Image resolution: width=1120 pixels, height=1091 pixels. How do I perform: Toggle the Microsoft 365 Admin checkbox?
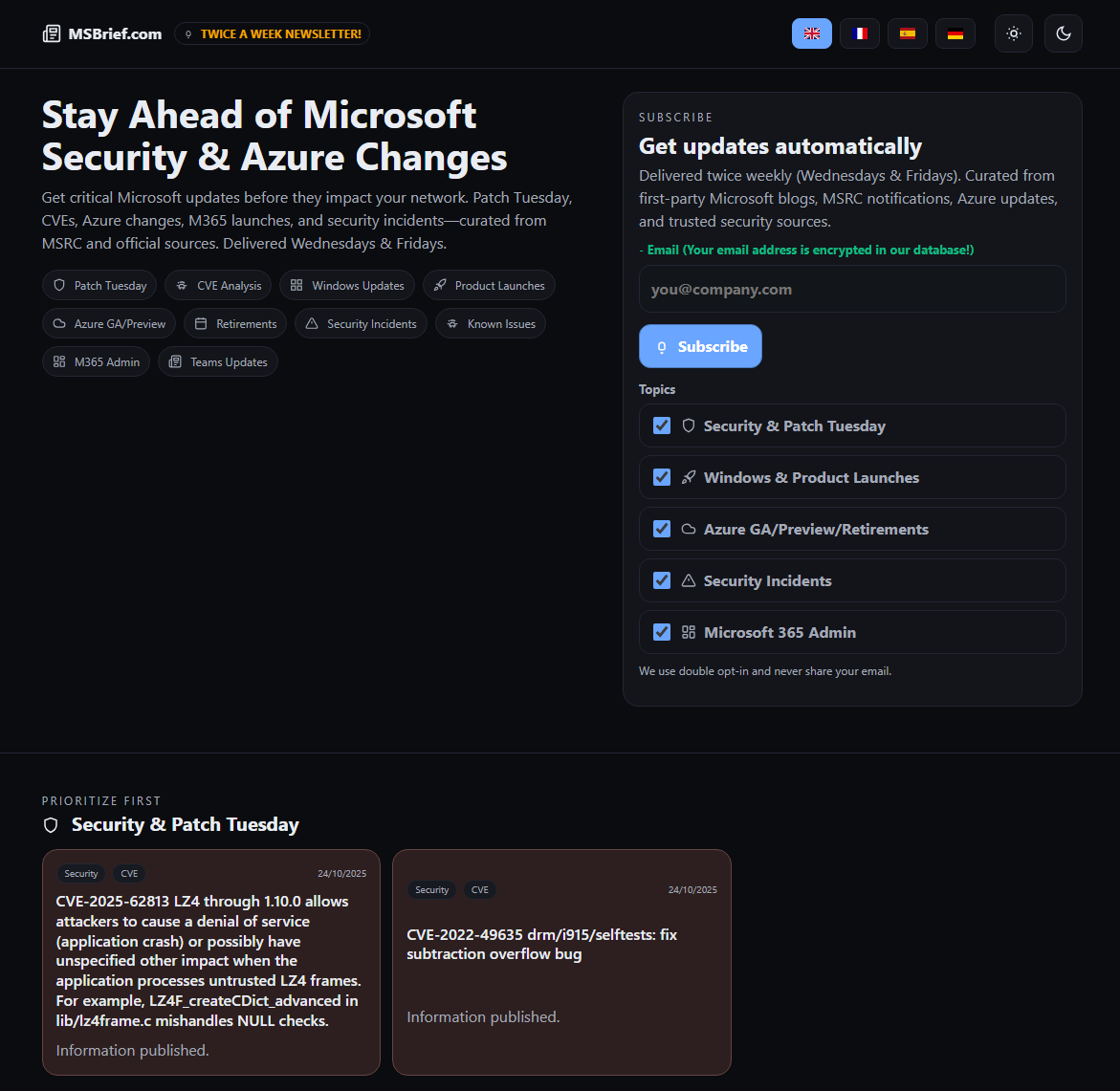[x=661, y=632]
